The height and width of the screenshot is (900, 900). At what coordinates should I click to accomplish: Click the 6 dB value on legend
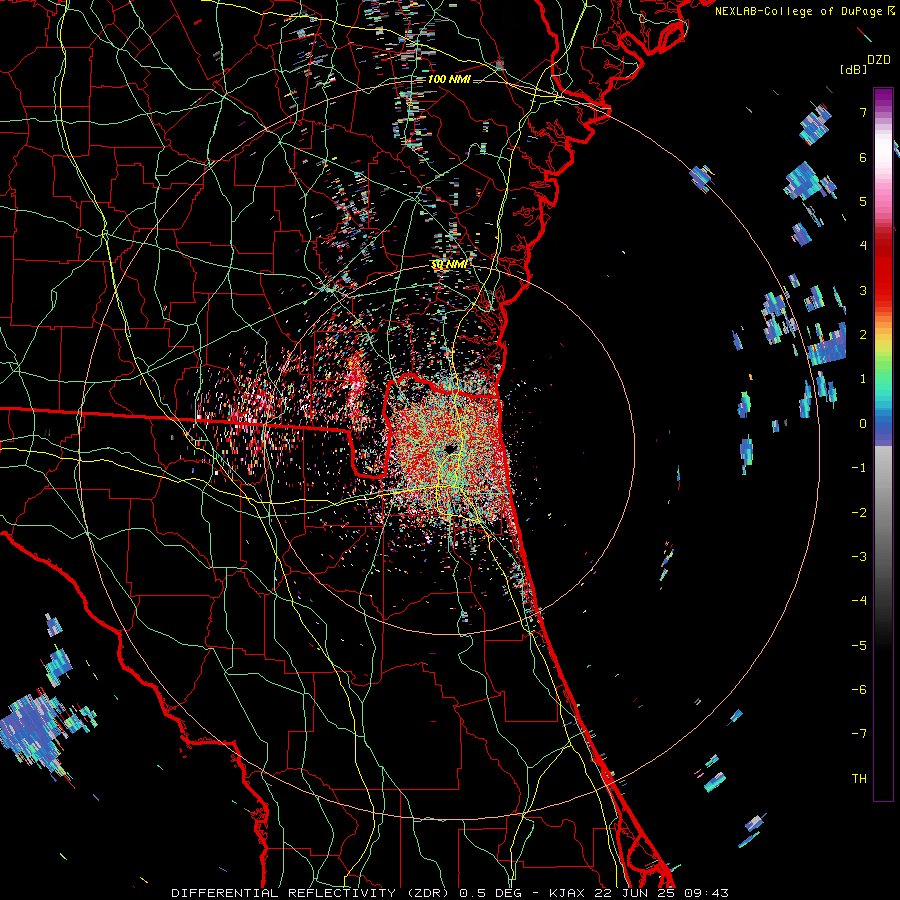863,157
